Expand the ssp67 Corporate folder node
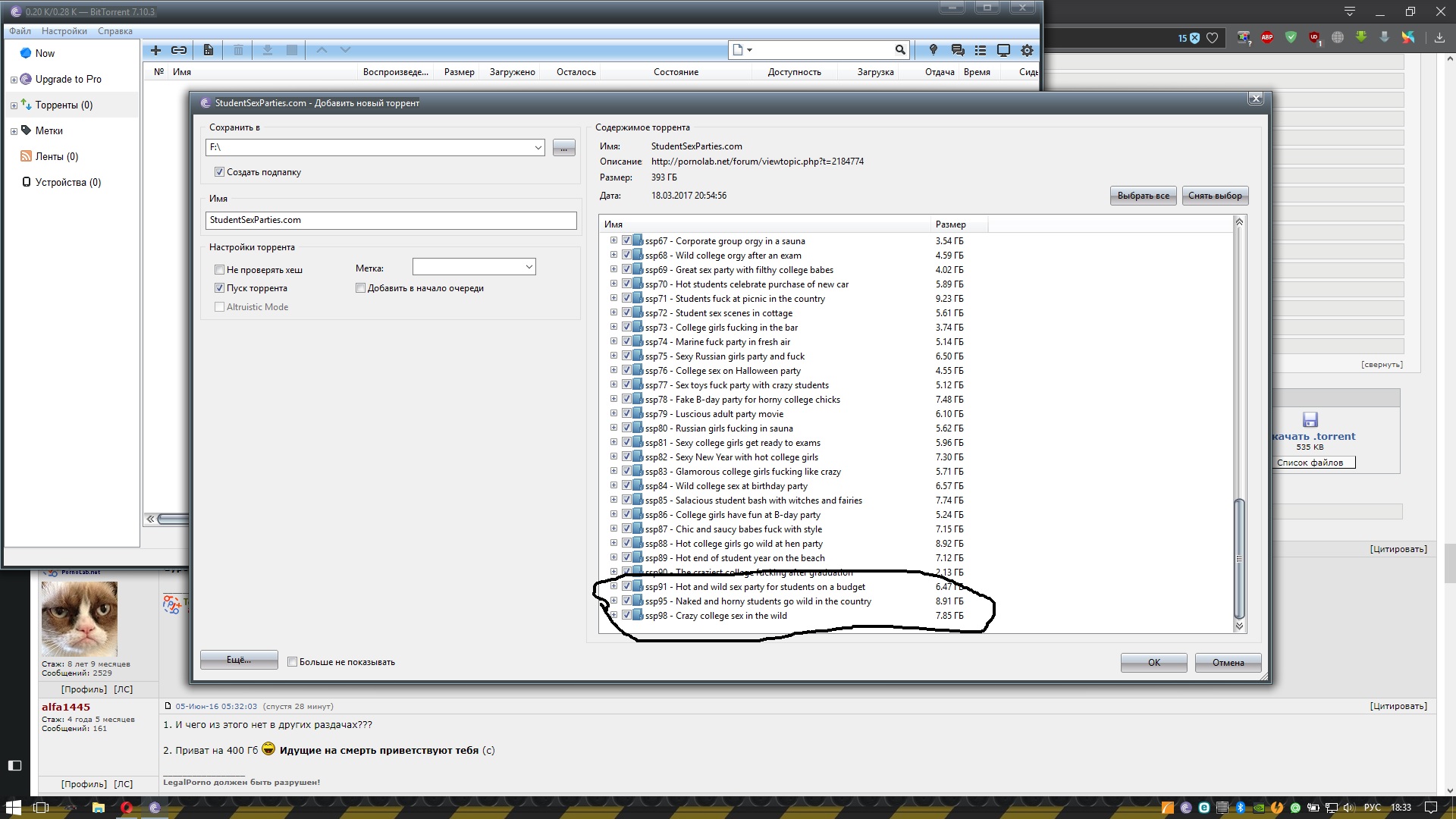 pos(613,240)
